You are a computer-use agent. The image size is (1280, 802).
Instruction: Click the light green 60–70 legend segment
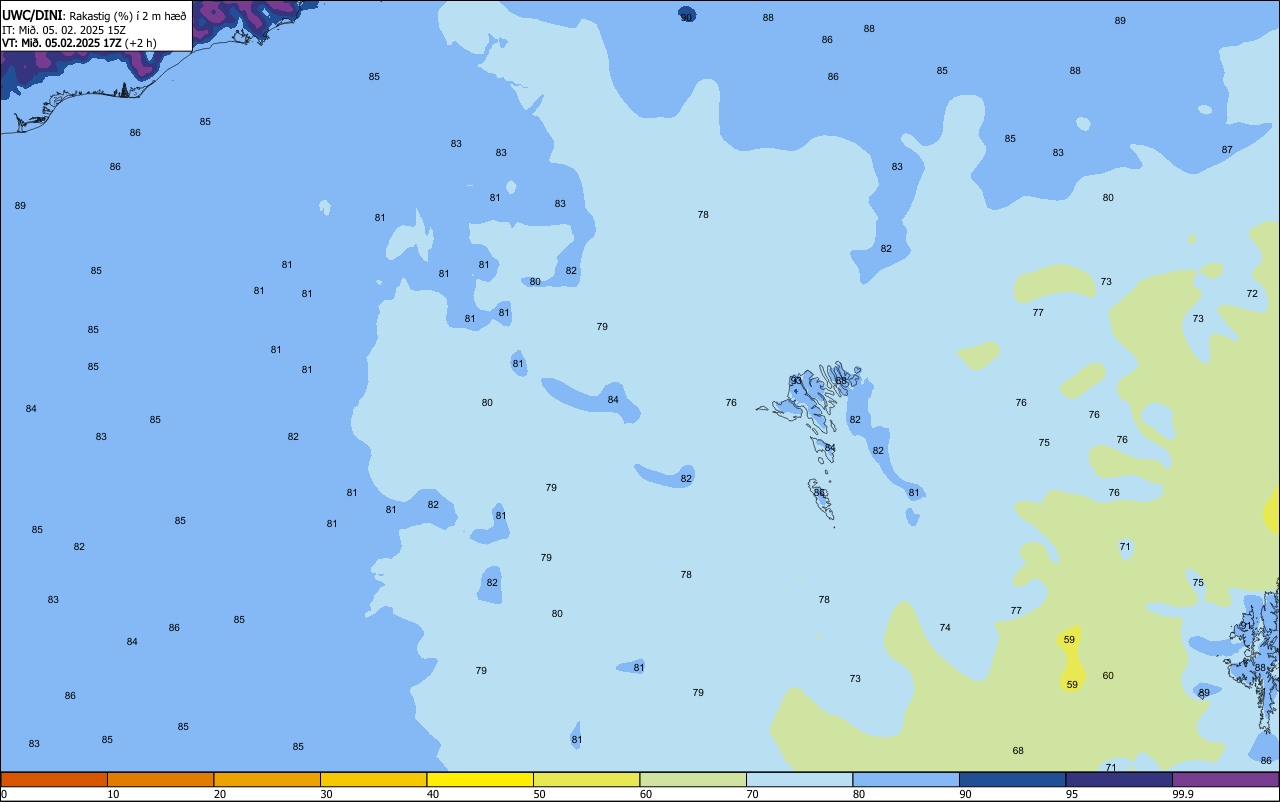(693, 779)
